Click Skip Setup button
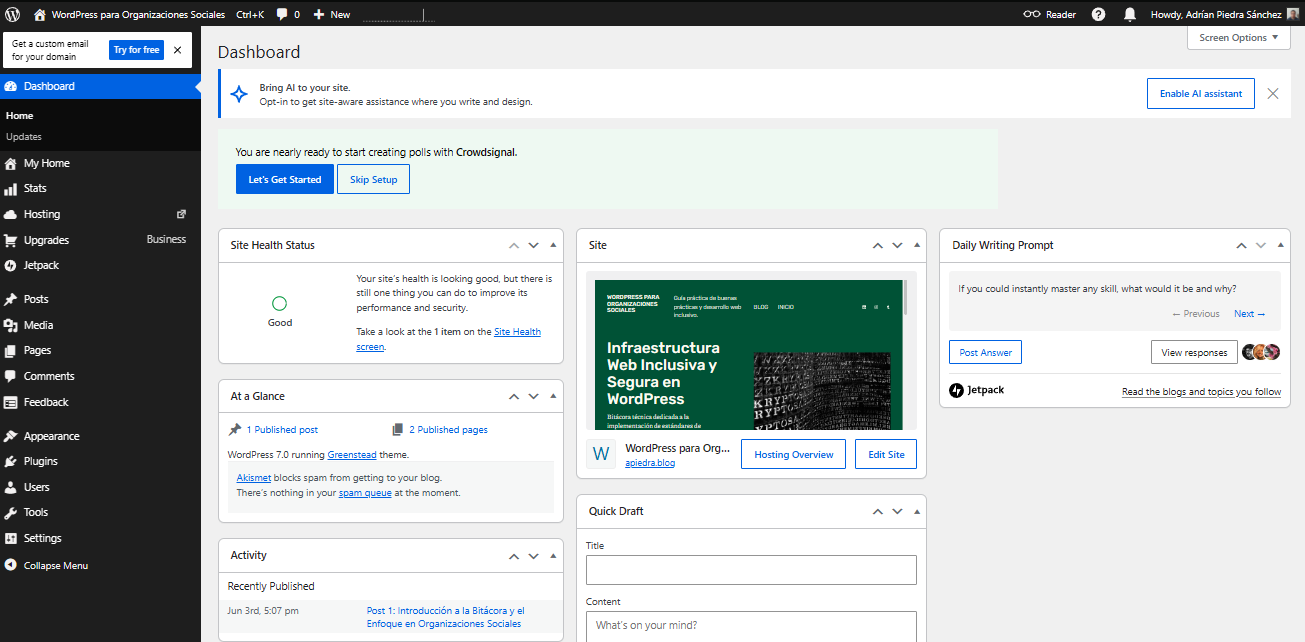1305x642 pixels. [x=373, y=179]
